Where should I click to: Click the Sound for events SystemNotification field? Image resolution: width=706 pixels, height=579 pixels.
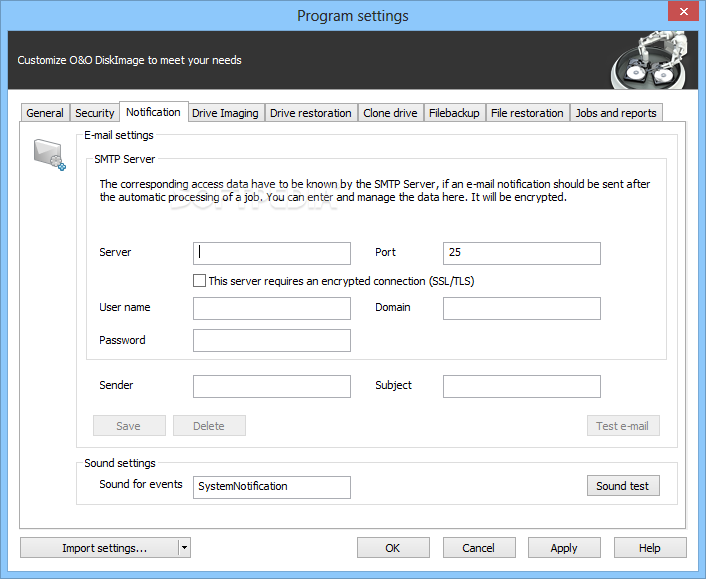(x=272, y=487)
